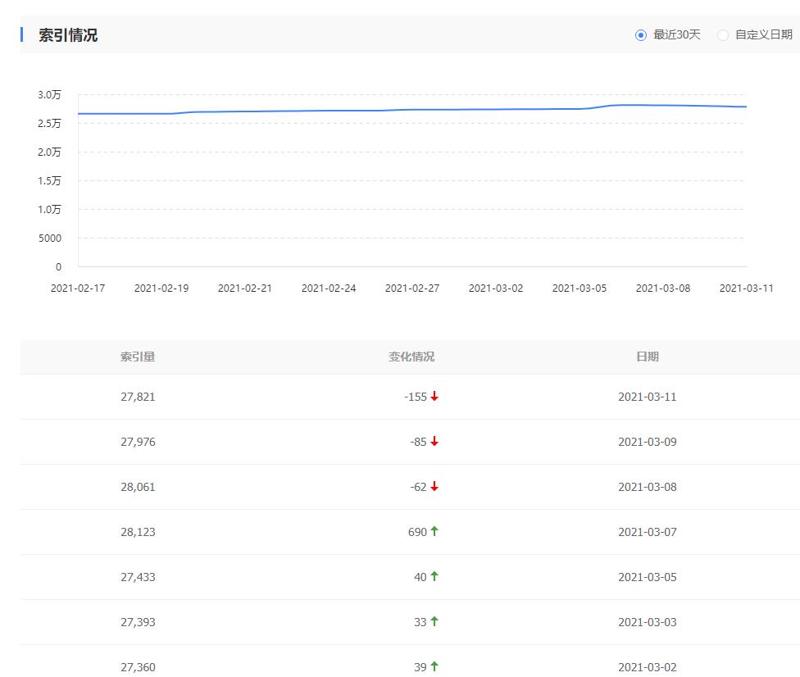Click the green up arrow beside 690
Screen dimensions: 800x677
pos(435,532)
